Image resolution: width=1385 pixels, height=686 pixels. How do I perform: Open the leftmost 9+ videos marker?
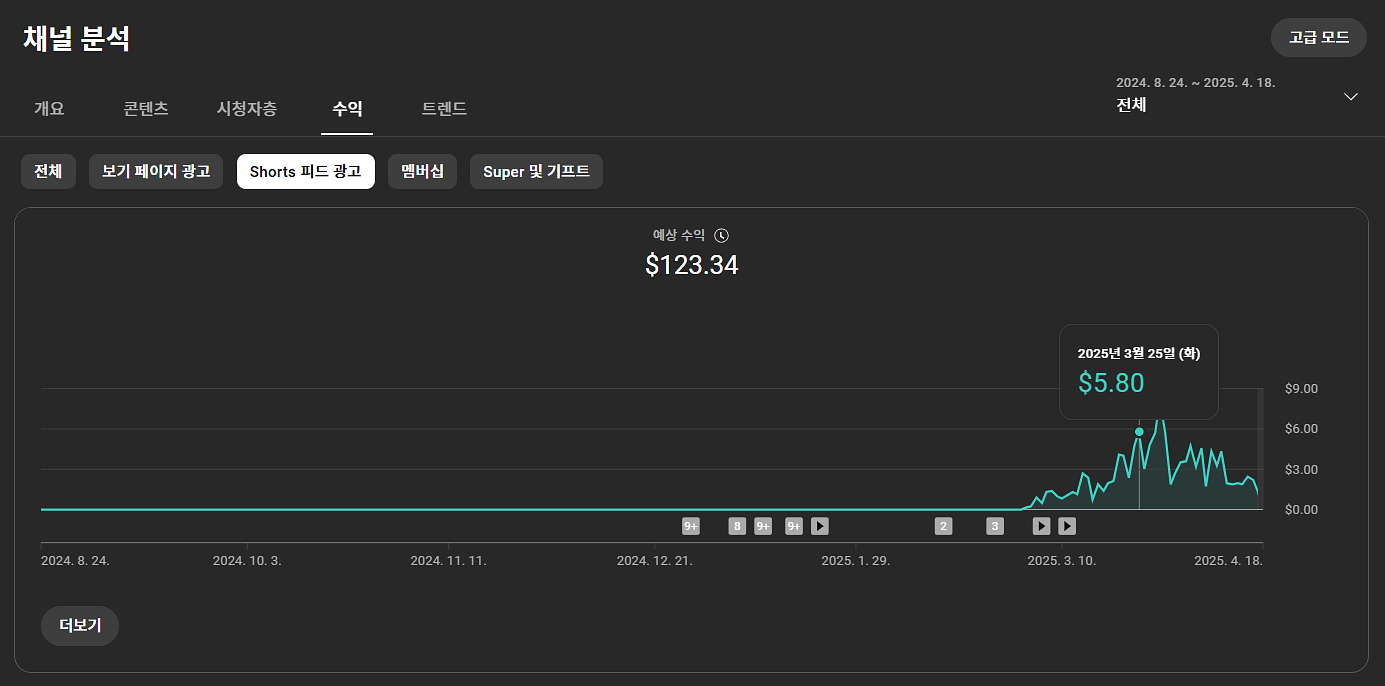691,526
